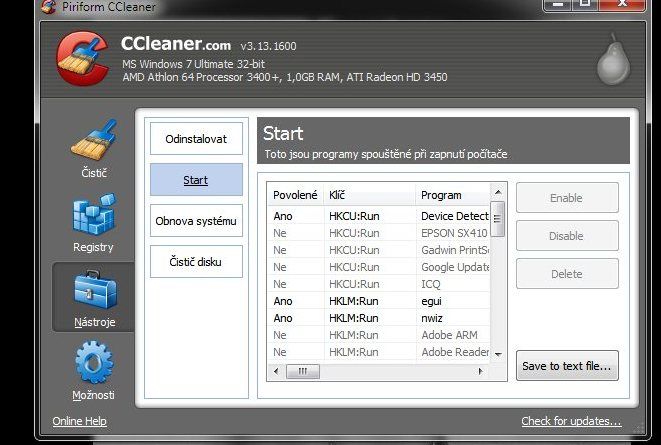Screen dimensions: 661x445
Task: Select the nwiz startup entry
Action: (x=379, y=318)
